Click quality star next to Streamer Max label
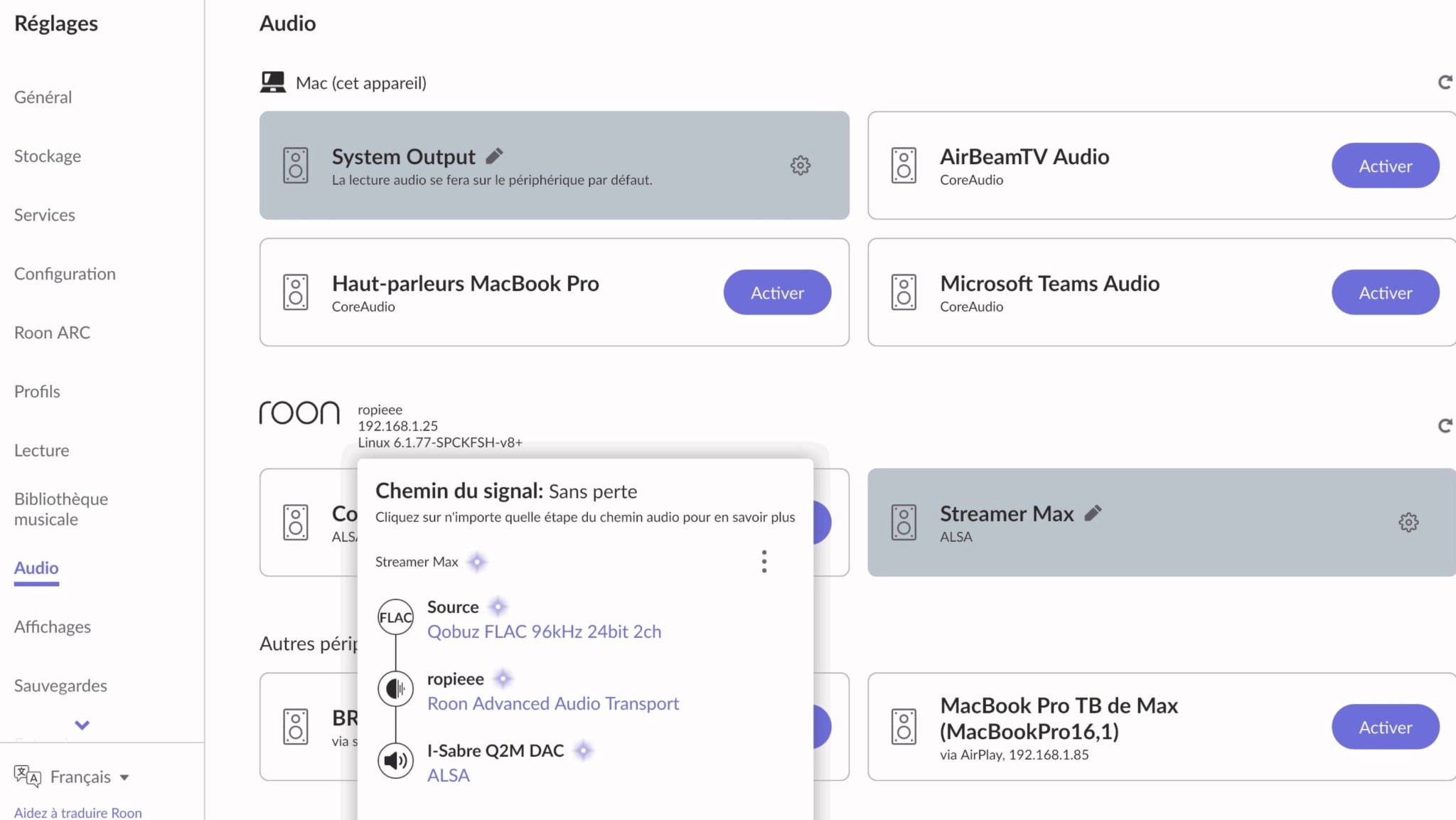Screen dimensions: 1456x820 [477, 562]
